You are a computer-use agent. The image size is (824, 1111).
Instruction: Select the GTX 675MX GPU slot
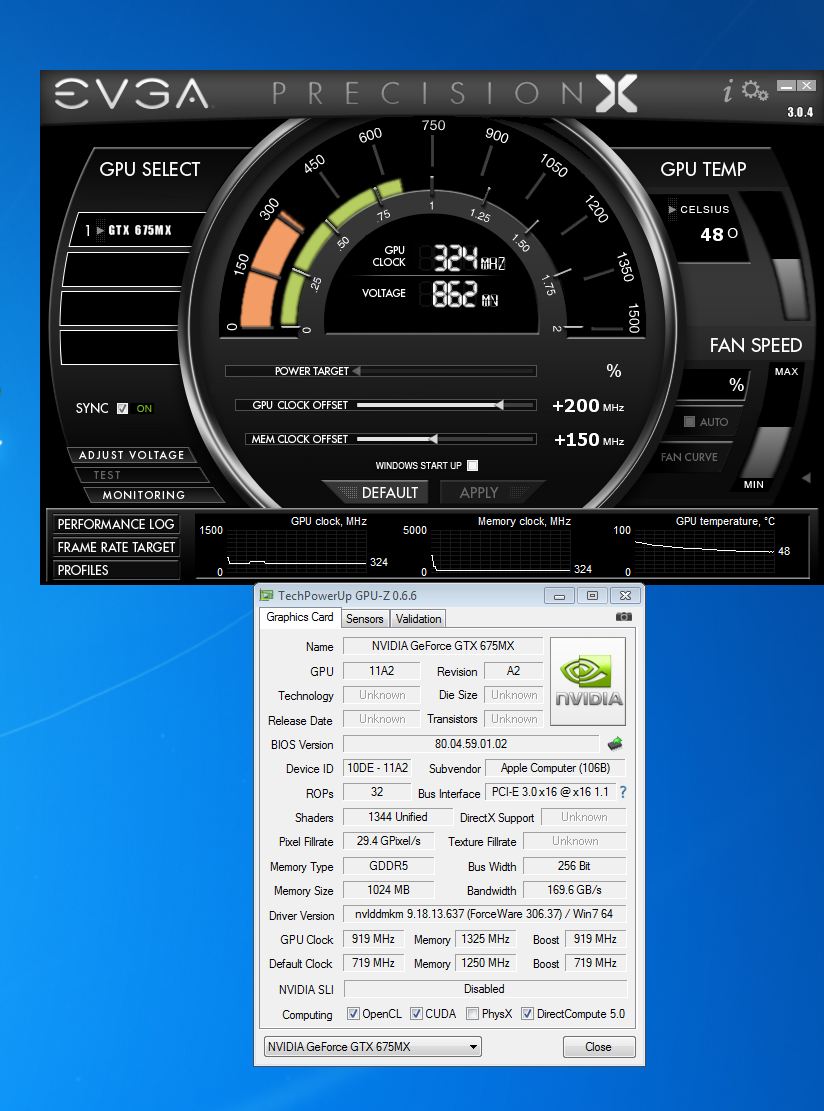click(135, 230)
